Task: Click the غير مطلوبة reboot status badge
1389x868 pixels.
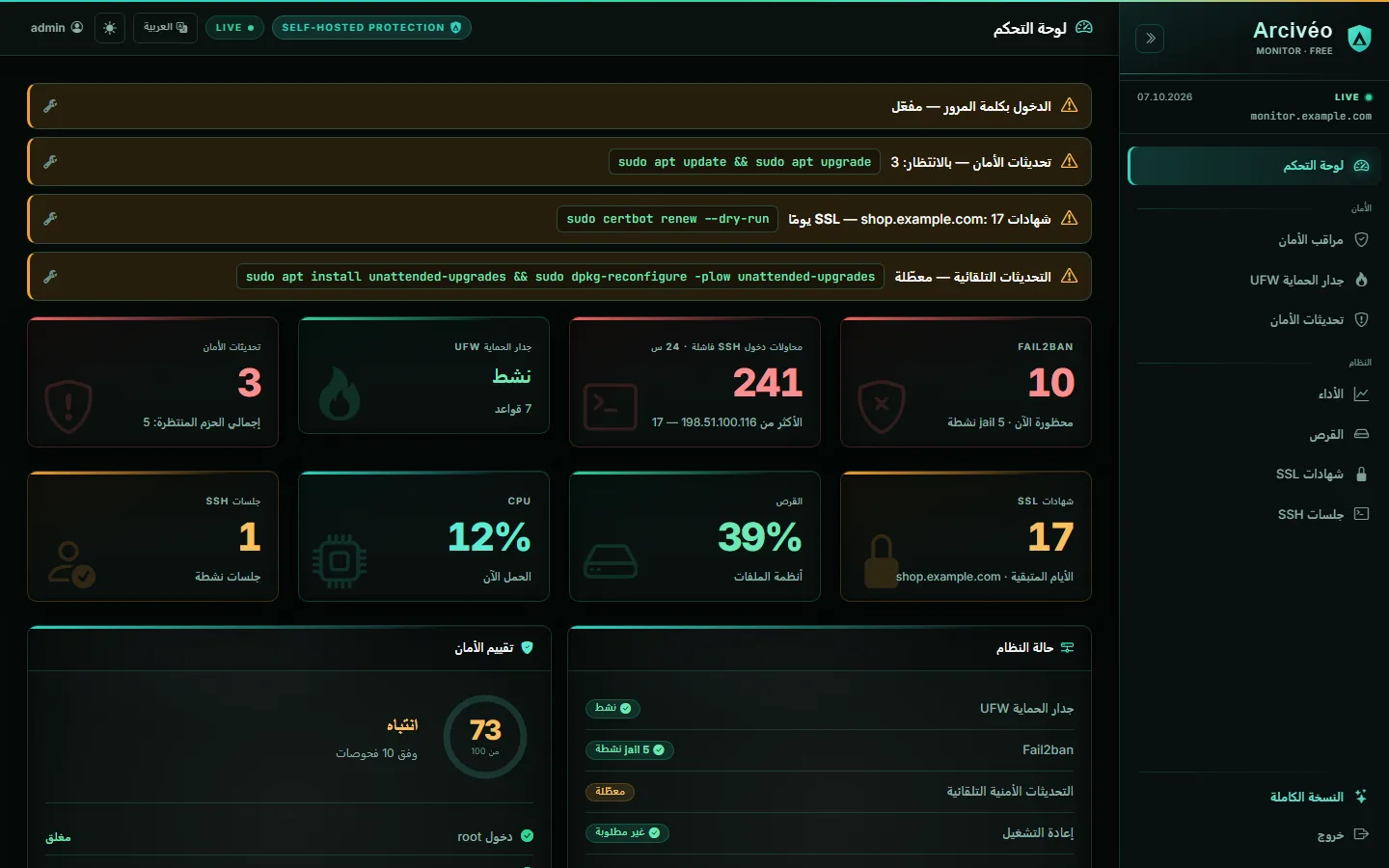Action: (x=627, y=833)
